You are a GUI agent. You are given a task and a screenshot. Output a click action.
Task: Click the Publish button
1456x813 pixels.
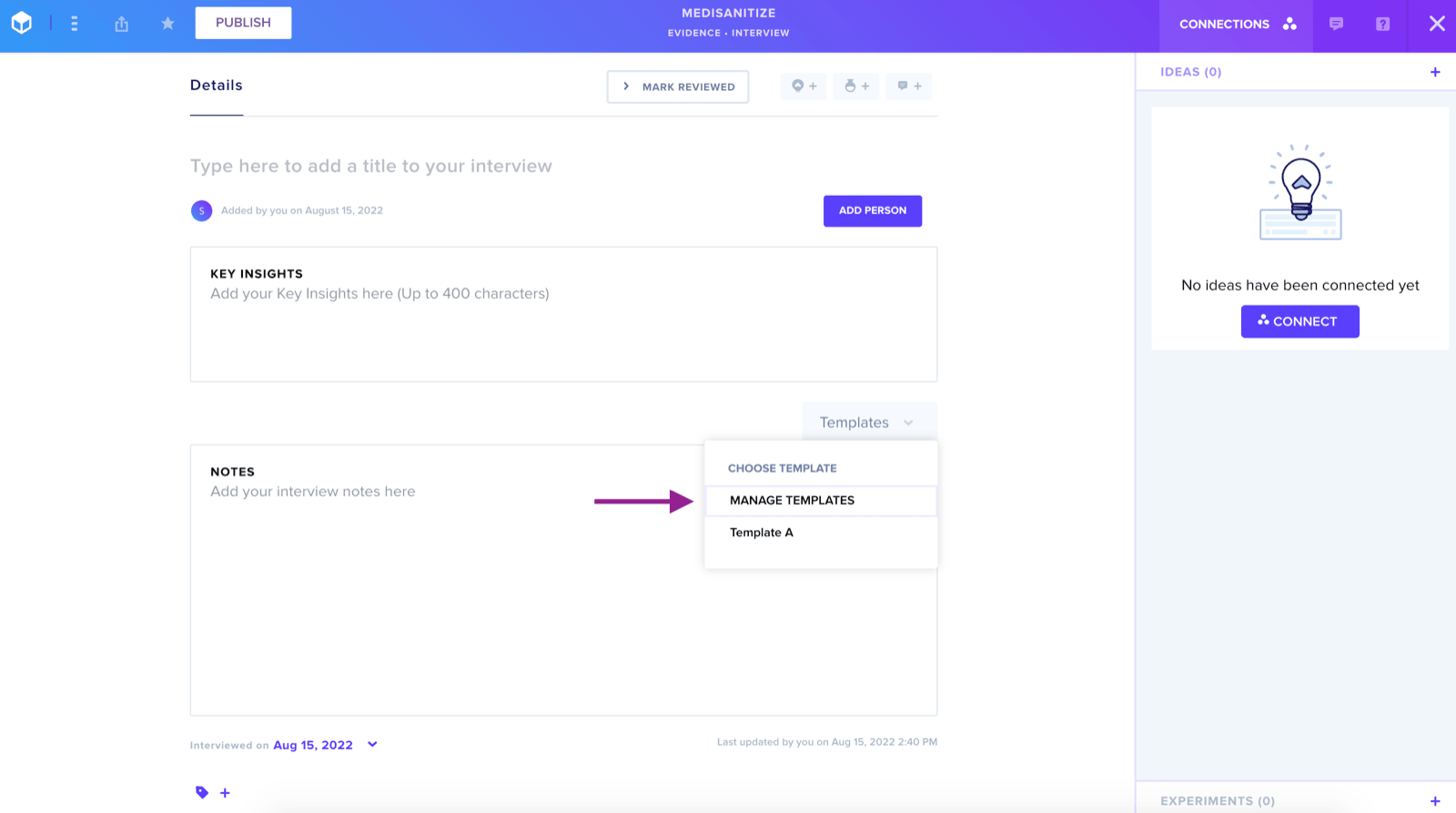pos(243,23)
